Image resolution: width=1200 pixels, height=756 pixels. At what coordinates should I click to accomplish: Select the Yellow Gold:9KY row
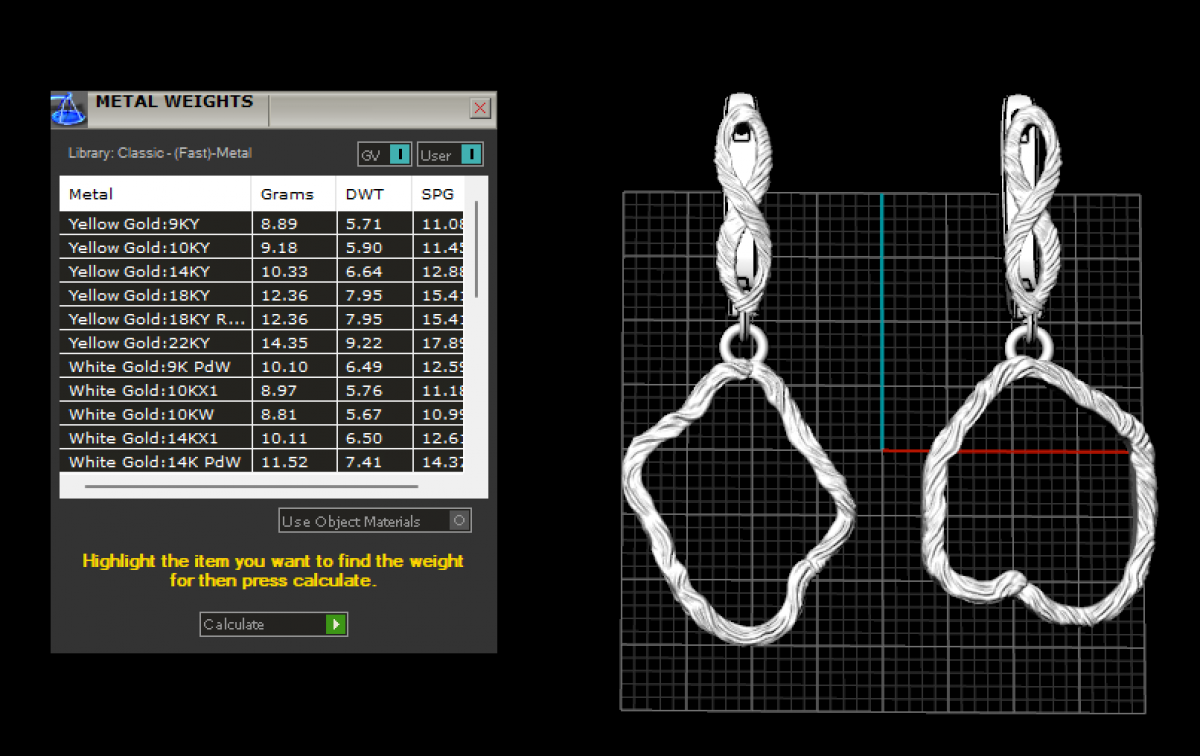point(264,224)
